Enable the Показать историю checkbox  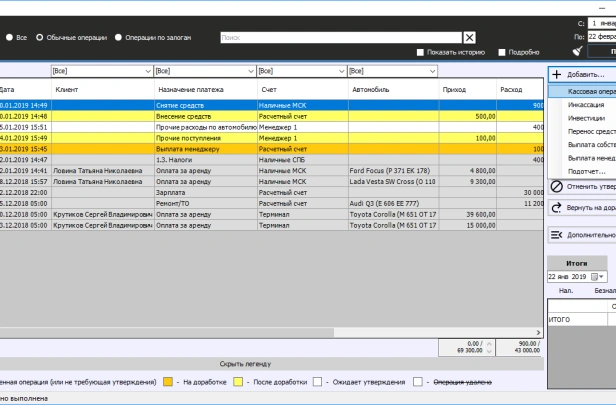coord(421,52)
